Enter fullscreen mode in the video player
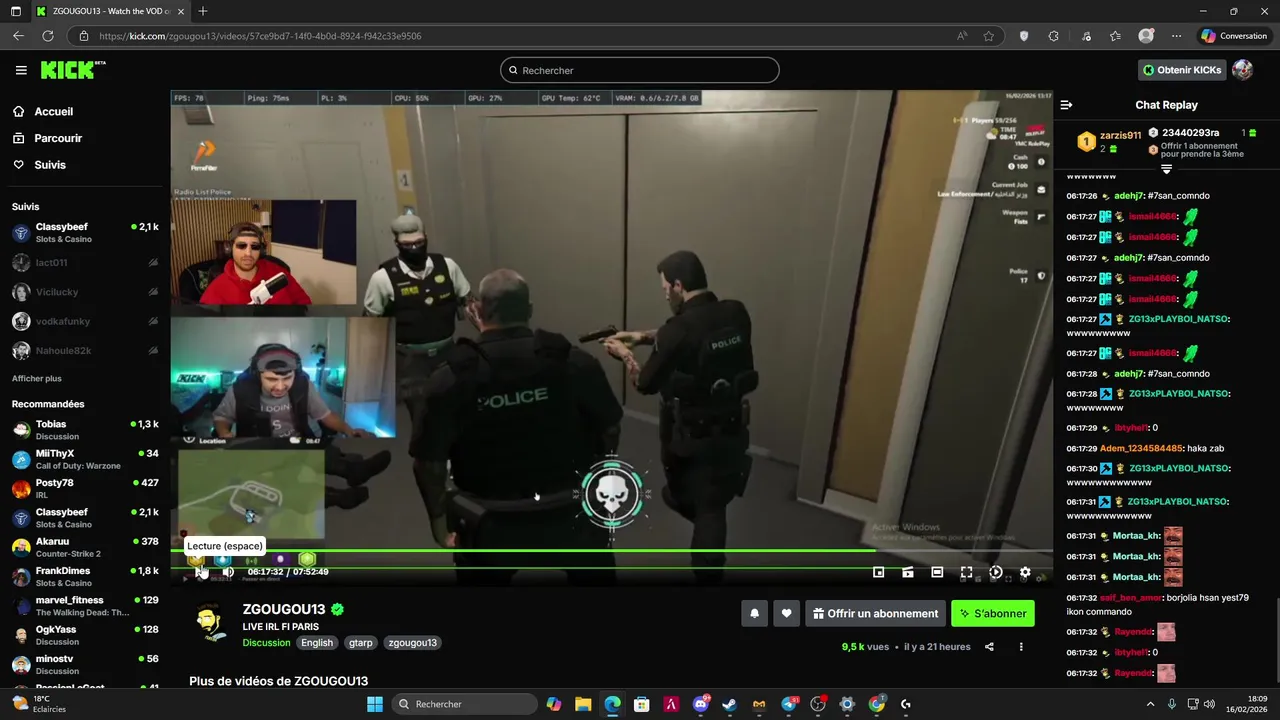1280x720 pixels. 966,573
